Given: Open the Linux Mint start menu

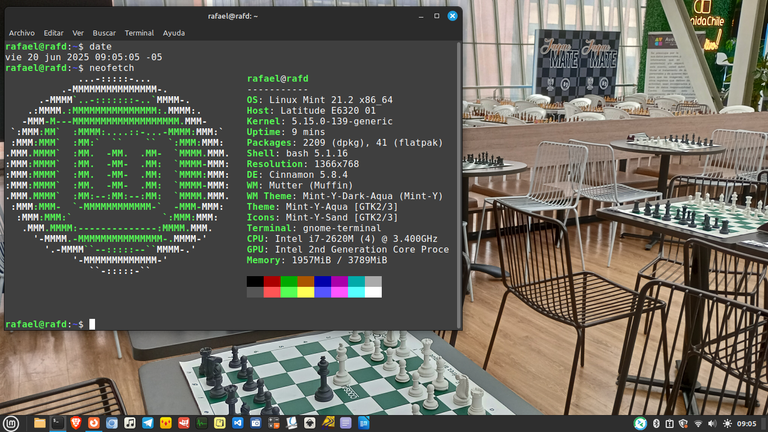Looking at the screenshot, I should (11, 423).
